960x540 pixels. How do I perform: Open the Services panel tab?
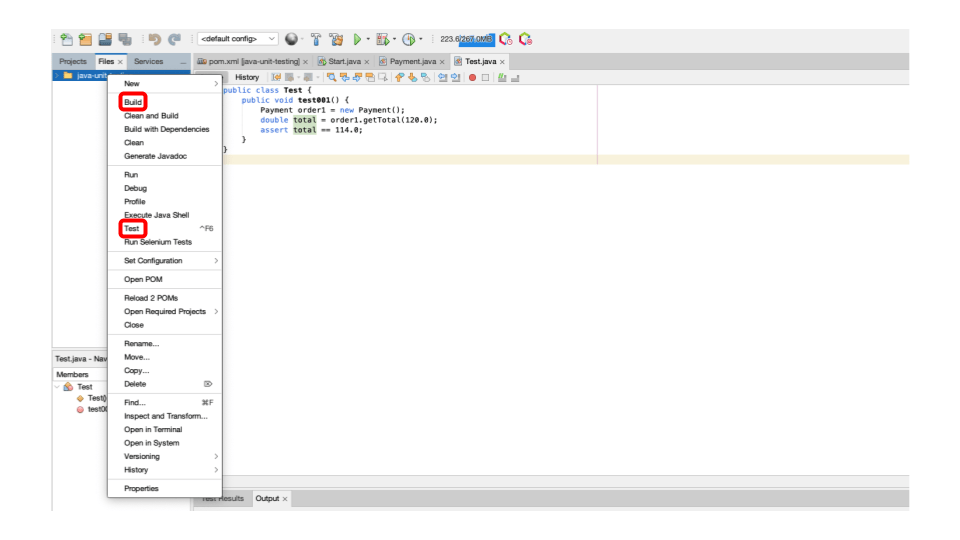pos(148,62)
